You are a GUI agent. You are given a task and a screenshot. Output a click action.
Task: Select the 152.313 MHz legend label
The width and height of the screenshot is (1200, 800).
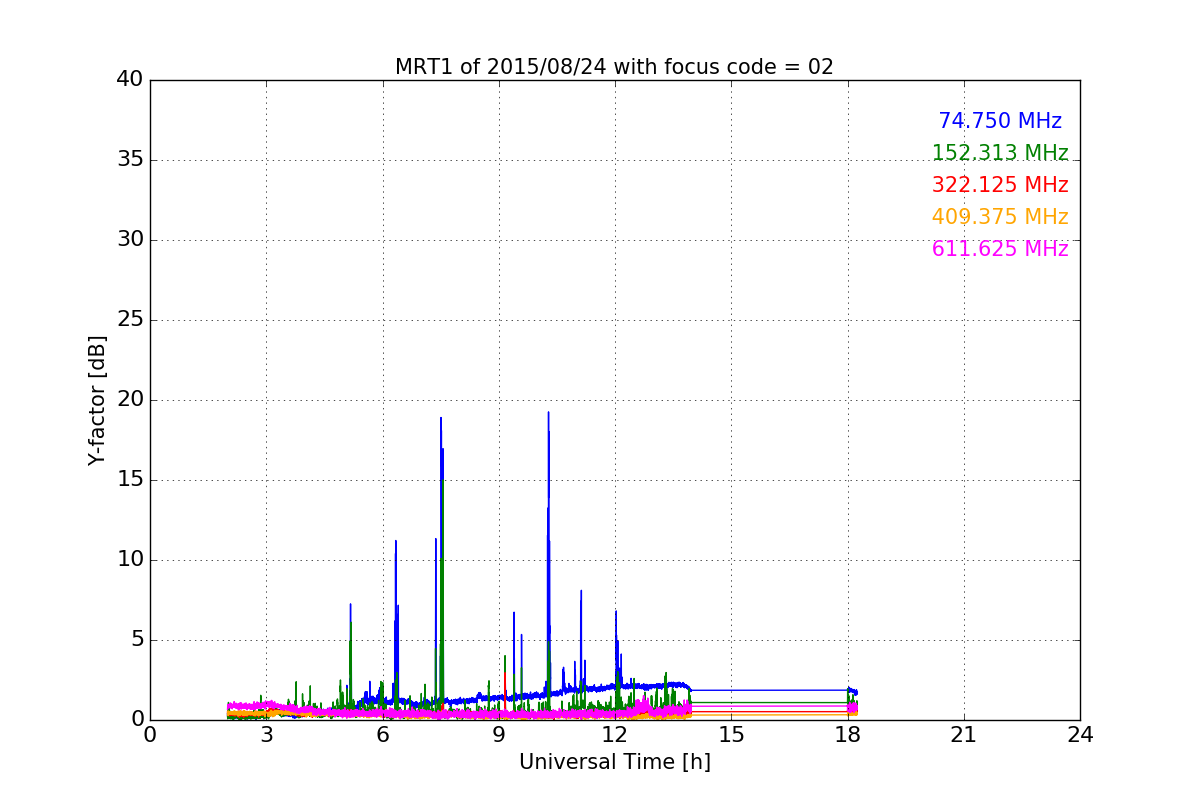coord(1000,153)
